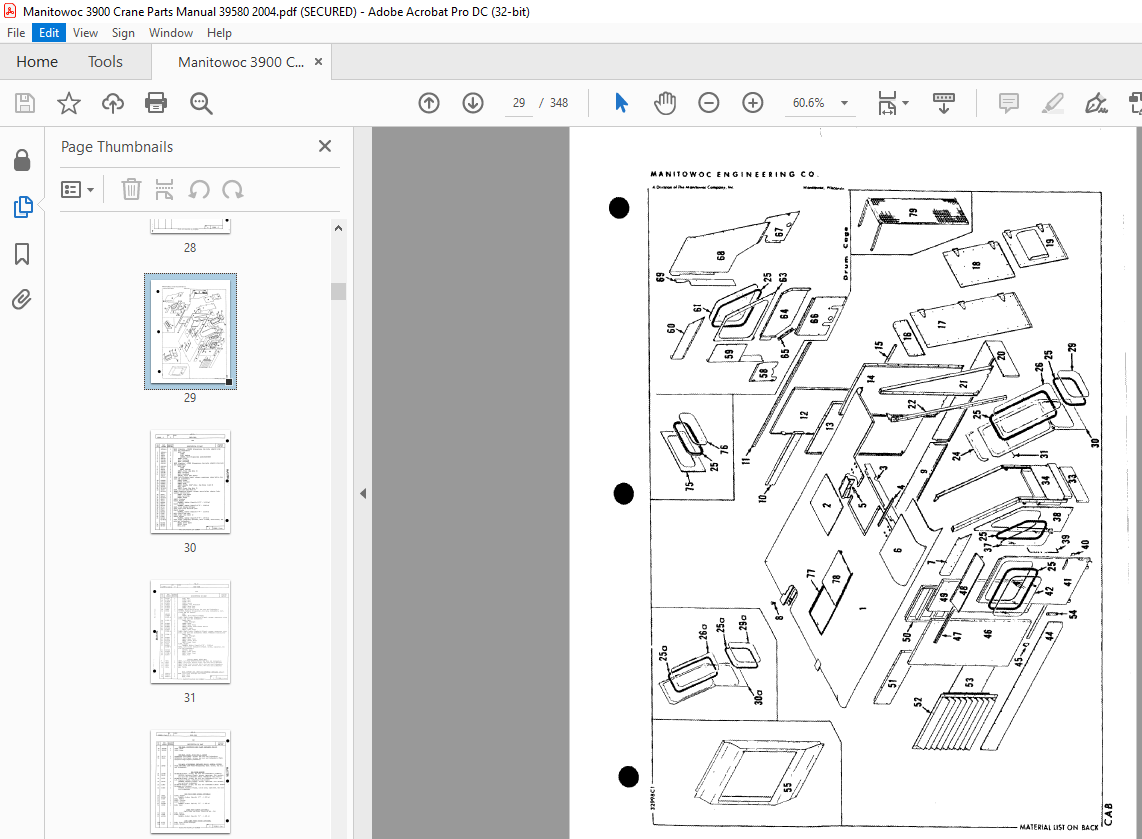Click the Save file icon
Viewport: 1142px width, 839px height.
(x=25, y=103)
